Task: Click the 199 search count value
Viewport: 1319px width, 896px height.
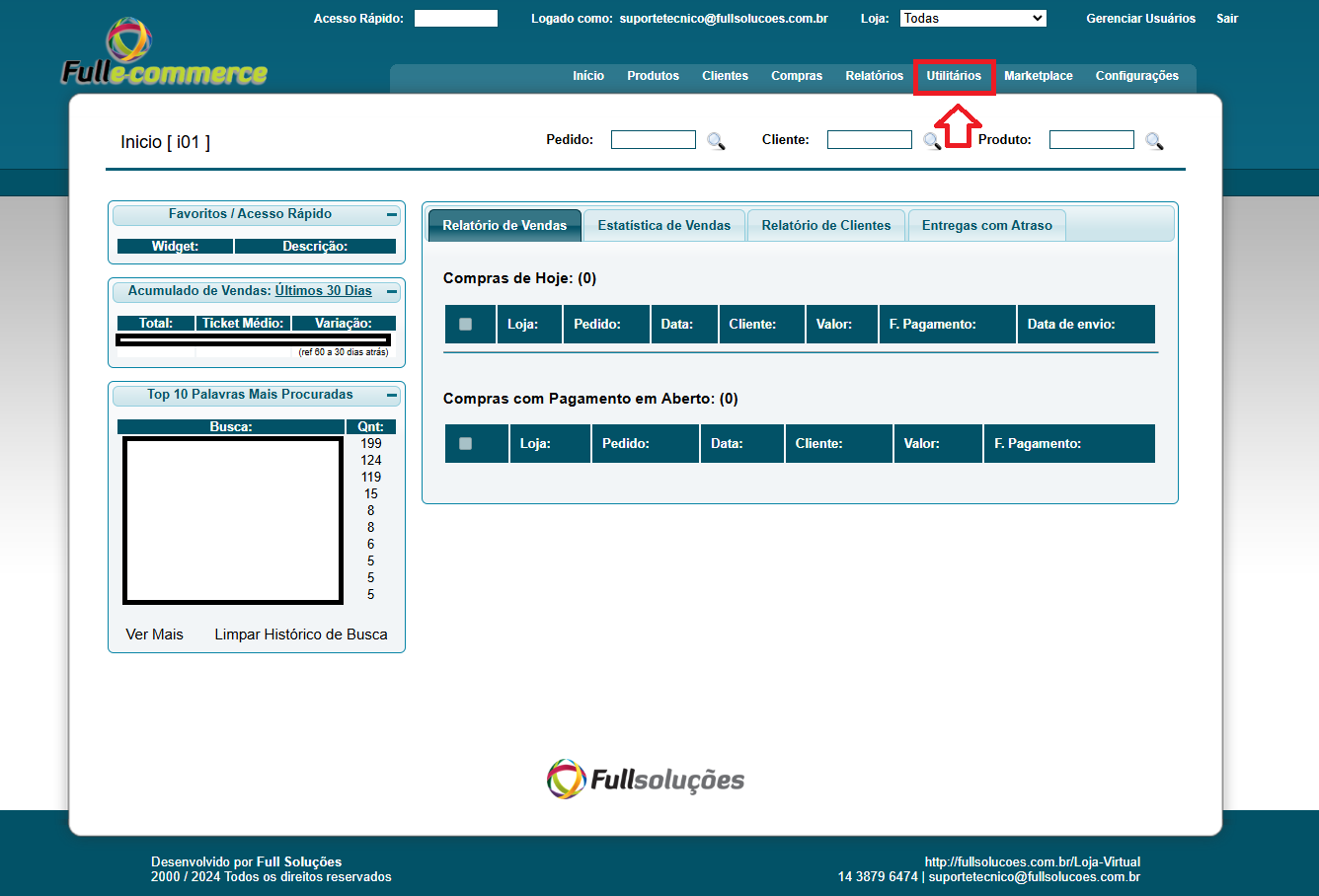Action: point(371,443)
